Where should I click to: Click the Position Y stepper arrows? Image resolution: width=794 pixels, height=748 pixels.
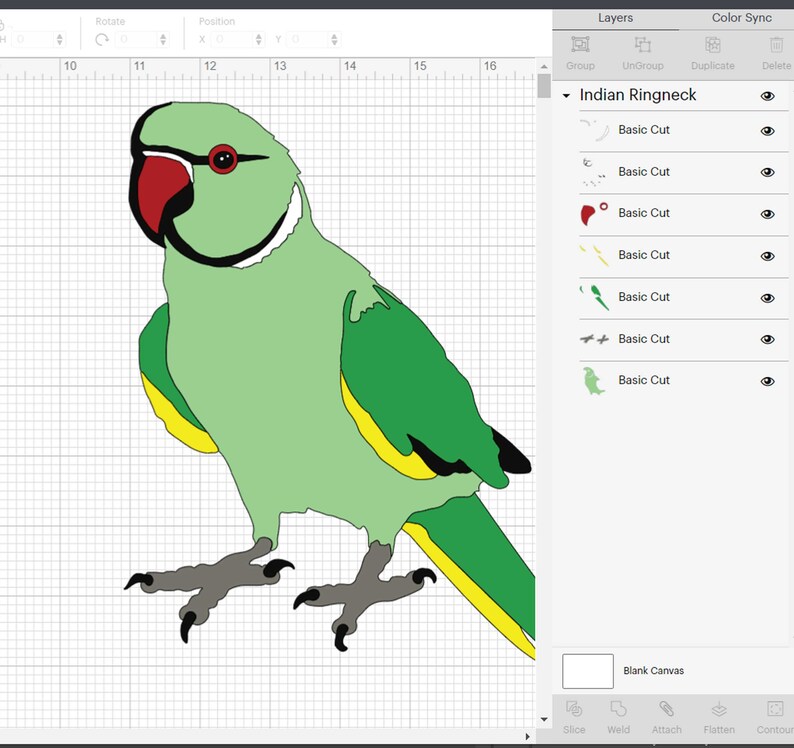click(334, 40)
